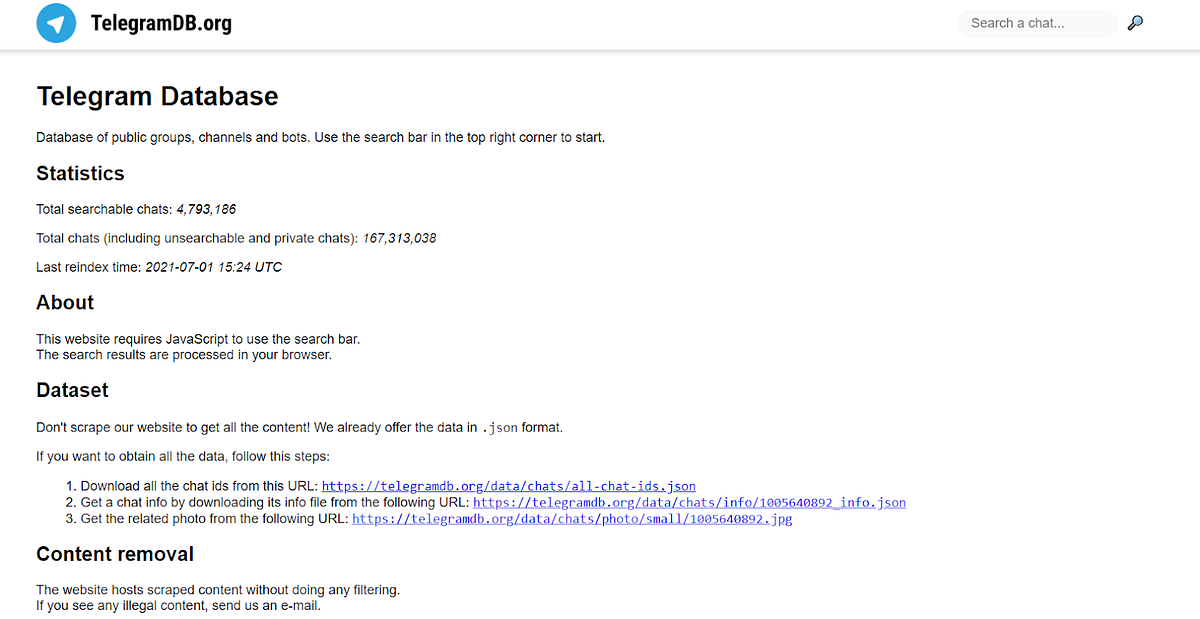Open the TelegramDB.org site title

click(x=161, y=23)
